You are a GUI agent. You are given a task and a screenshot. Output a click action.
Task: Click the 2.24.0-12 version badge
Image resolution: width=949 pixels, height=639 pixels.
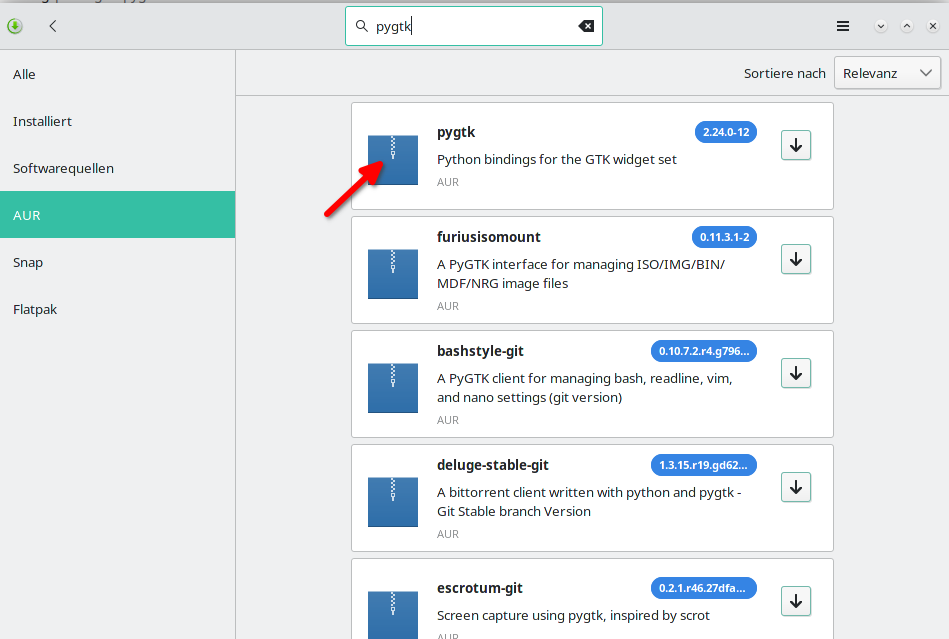725,131
